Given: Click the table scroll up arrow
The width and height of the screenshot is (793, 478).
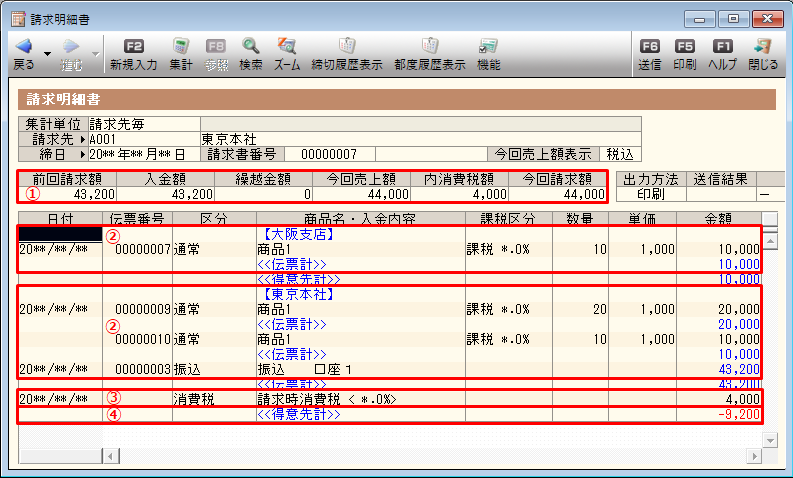Looking at the screenshot, I should pos(770,241).
